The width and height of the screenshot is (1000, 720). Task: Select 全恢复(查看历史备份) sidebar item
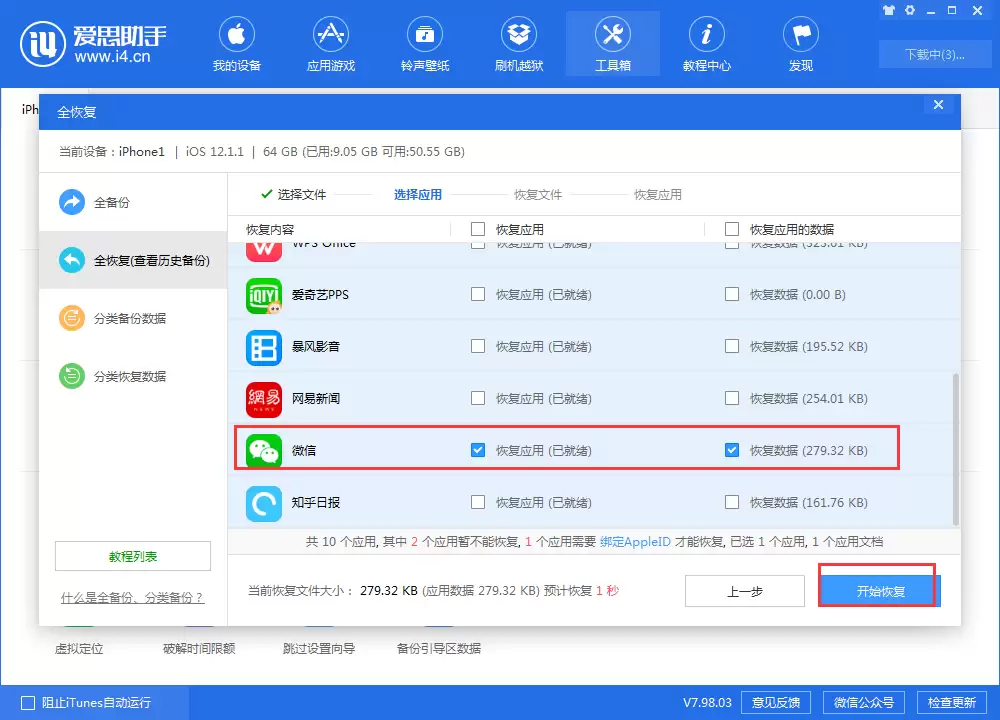(x=133, y=260)
